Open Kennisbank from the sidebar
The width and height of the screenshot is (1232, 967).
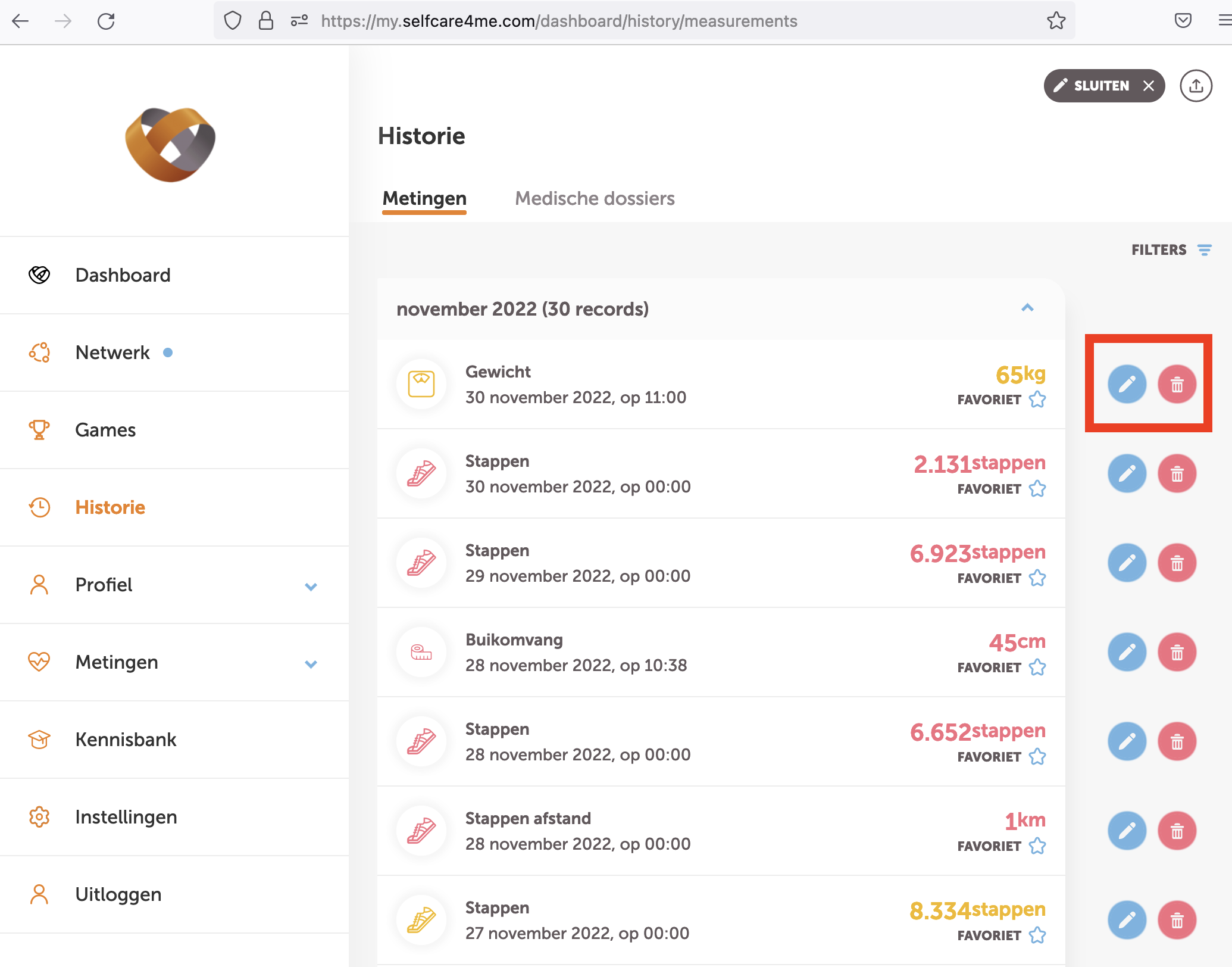126,740
